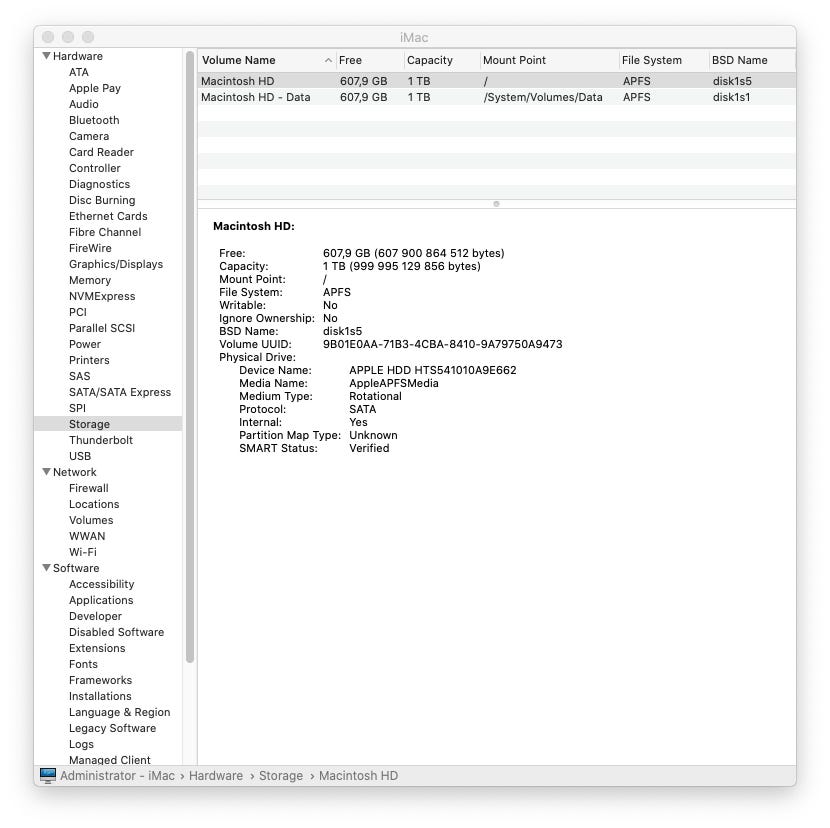Image resolution: width=830 pixels, height=828 pixels.
Task: Collapse the Software section triangle
Action: coord(47,568)
